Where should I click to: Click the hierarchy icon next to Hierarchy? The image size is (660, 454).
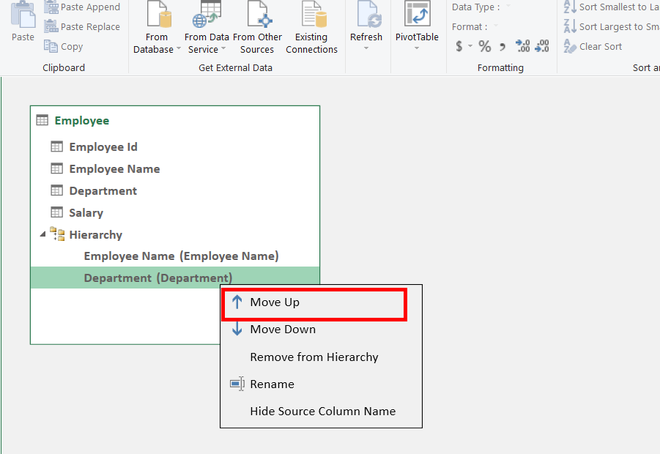[57, 234]
